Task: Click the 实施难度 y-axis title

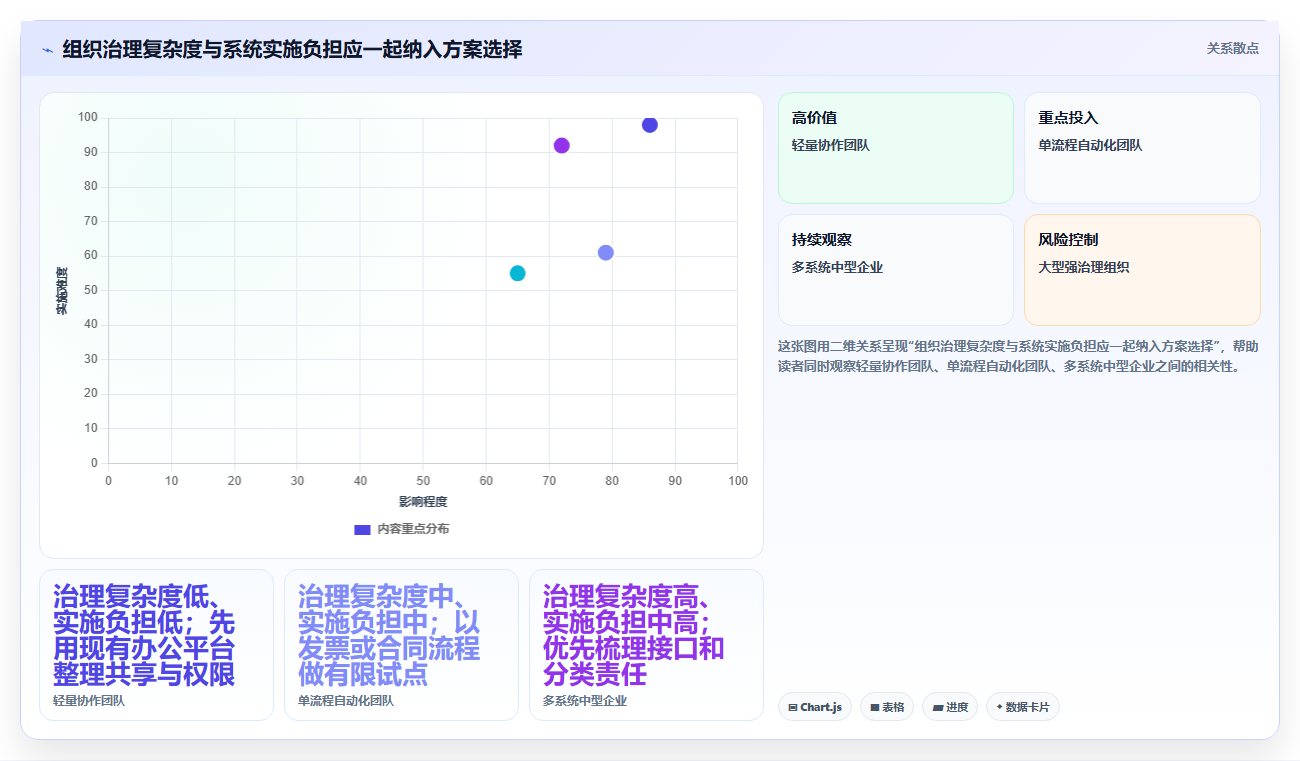Action: [x=61, y=291]
